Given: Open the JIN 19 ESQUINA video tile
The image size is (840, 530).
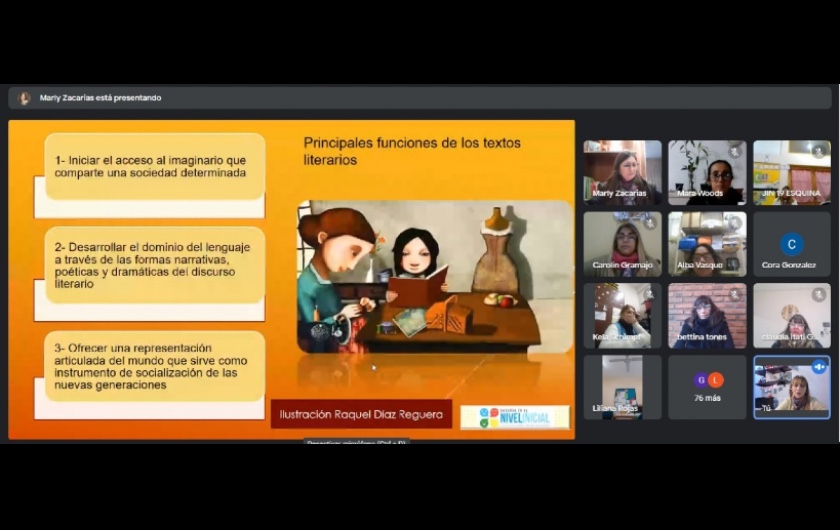Looking at the screenshot, I should click(792, 173).
